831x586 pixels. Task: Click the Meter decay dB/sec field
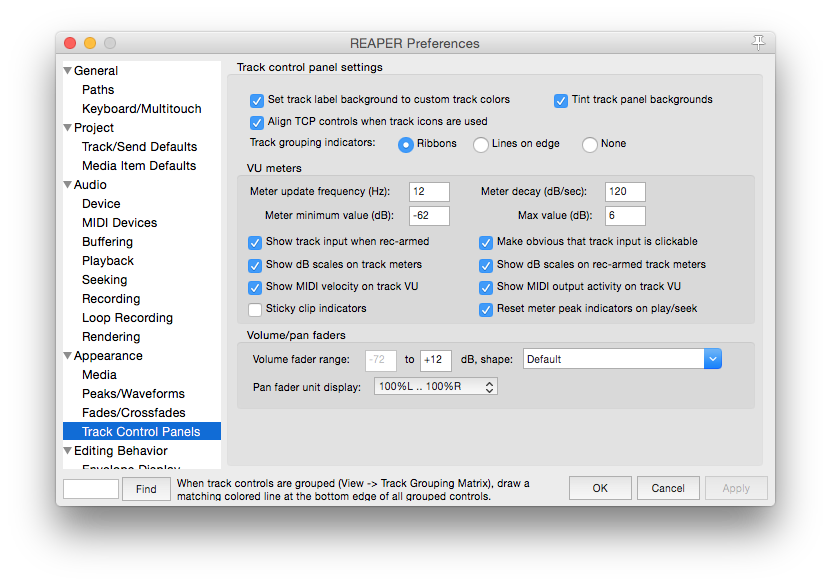tap(625, 192)
